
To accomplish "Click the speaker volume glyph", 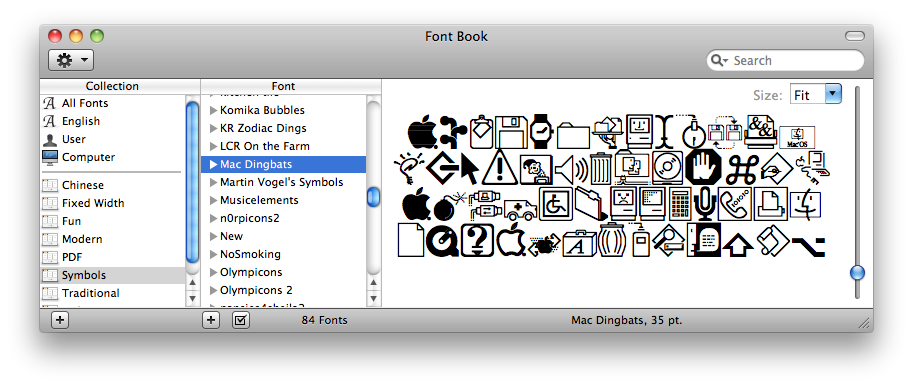I will point(571,169).
